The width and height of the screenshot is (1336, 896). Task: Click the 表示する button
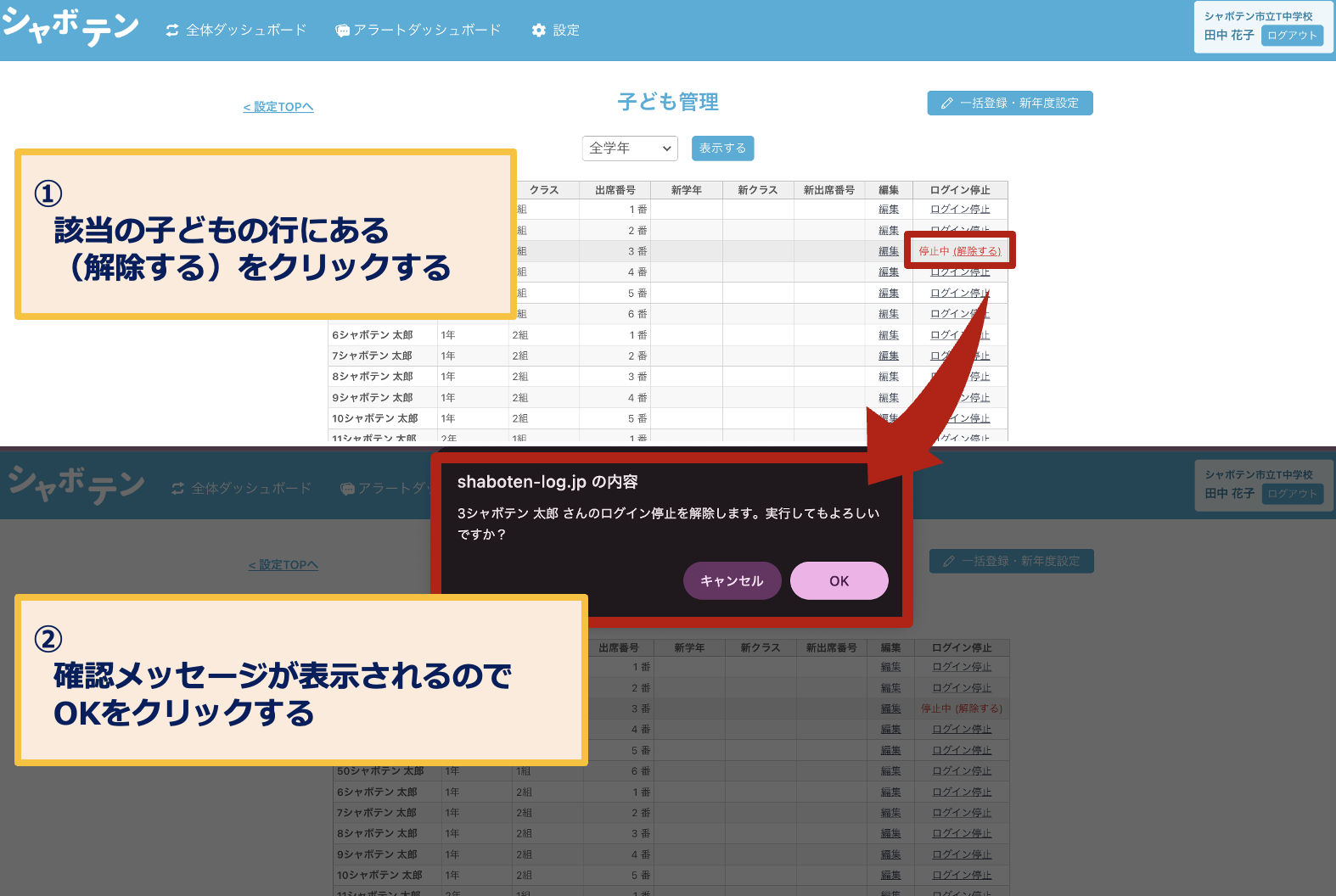(722, 148)
